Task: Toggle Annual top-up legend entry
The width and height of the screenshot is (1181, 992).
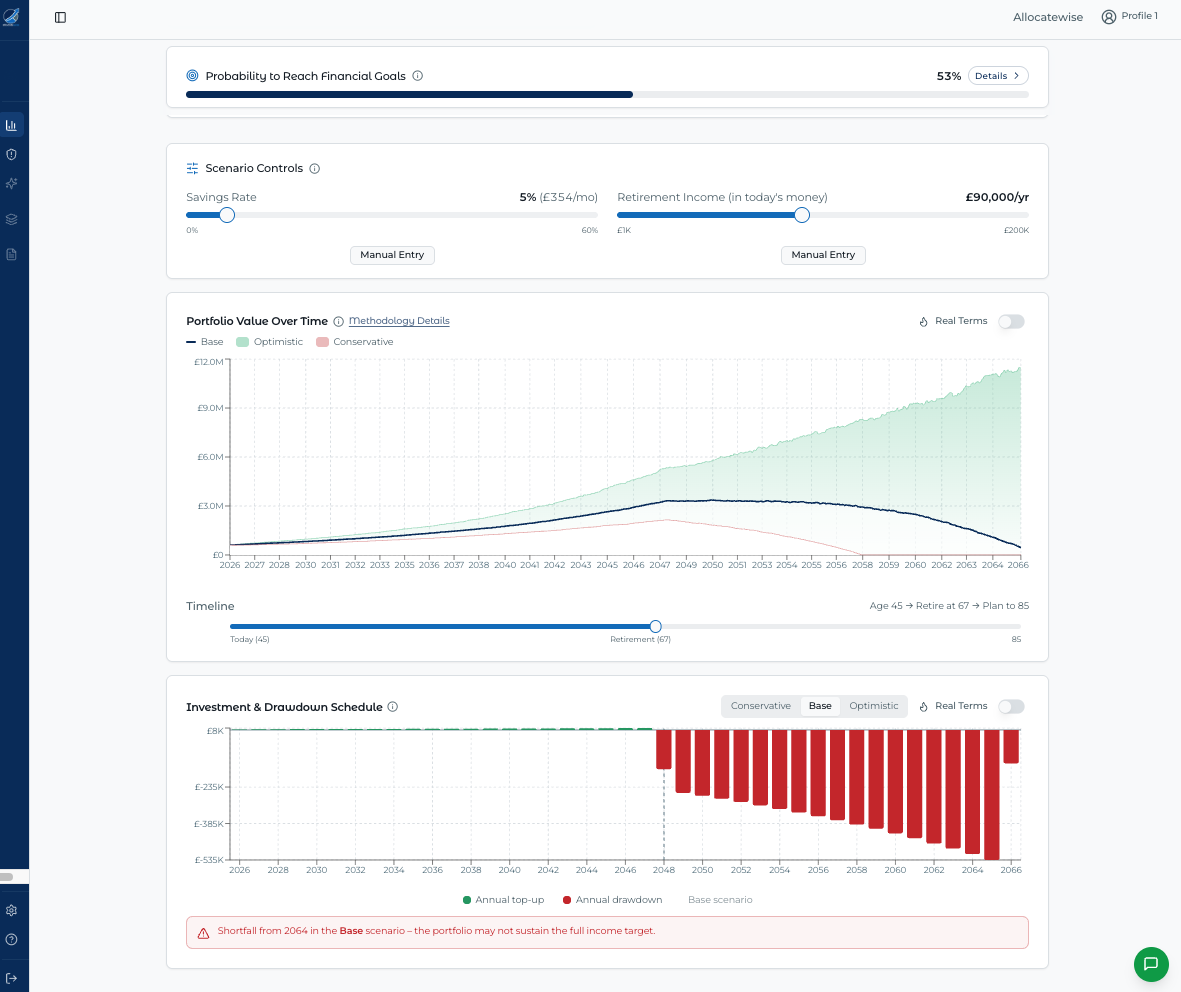Action: coord(503,900)
